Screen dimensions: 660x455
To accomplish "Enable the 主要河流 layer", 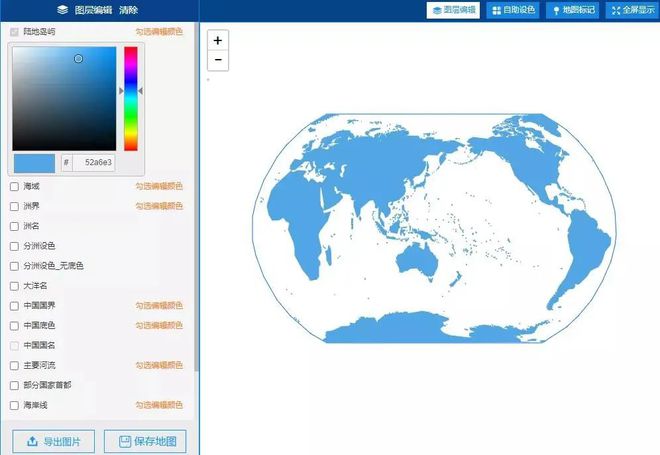I will point(14,366).
